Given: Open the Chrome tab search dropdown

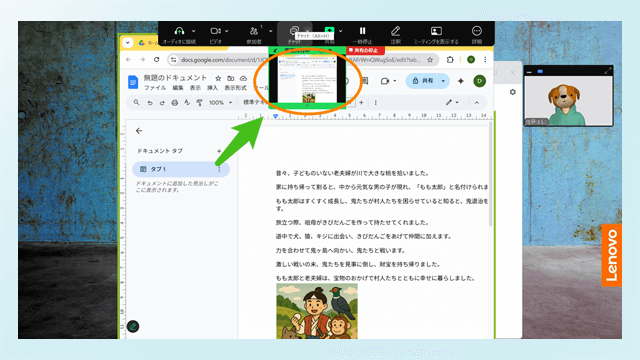Looking at the screenshot, I should pos(128,42).
